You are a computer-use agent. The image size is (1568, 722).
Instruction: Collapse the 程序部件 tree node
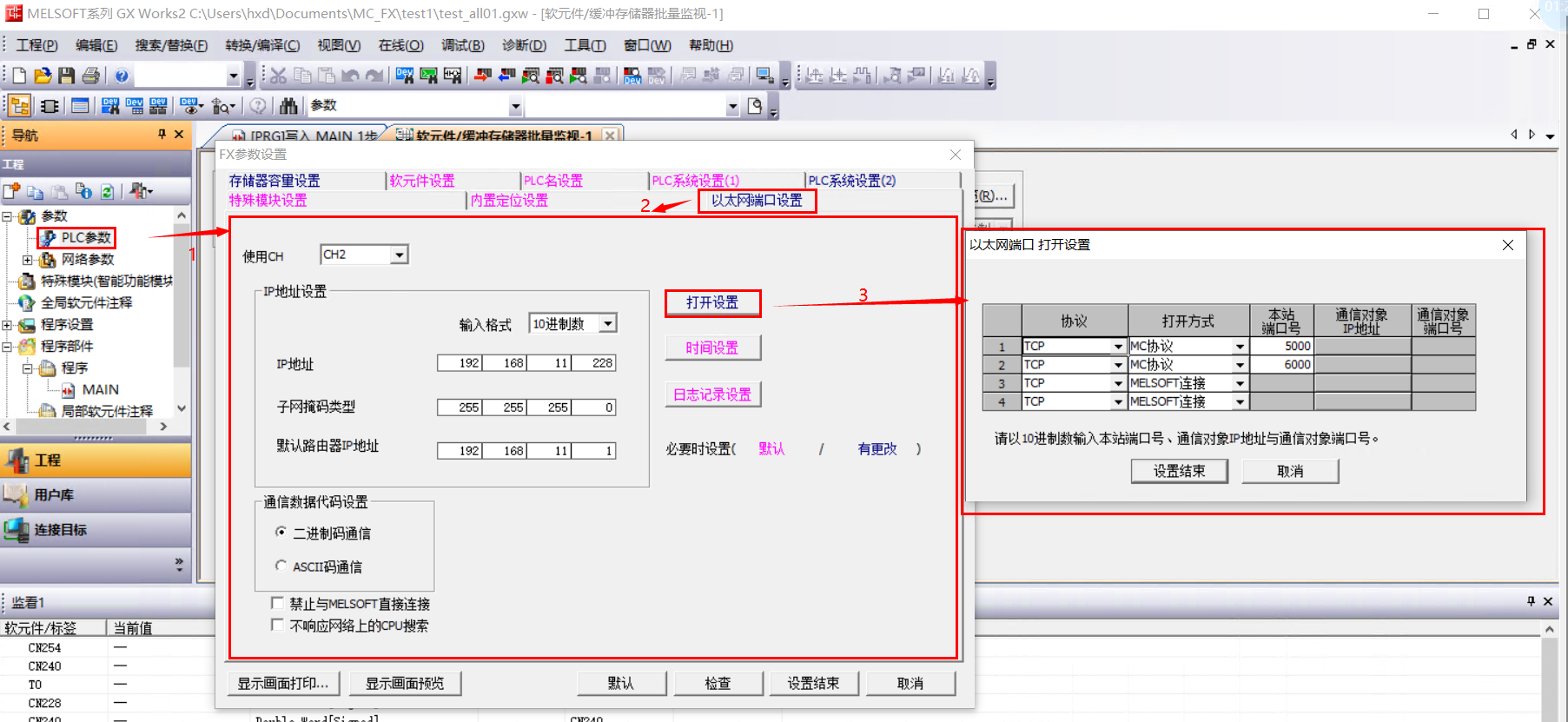tap(7, 347)
